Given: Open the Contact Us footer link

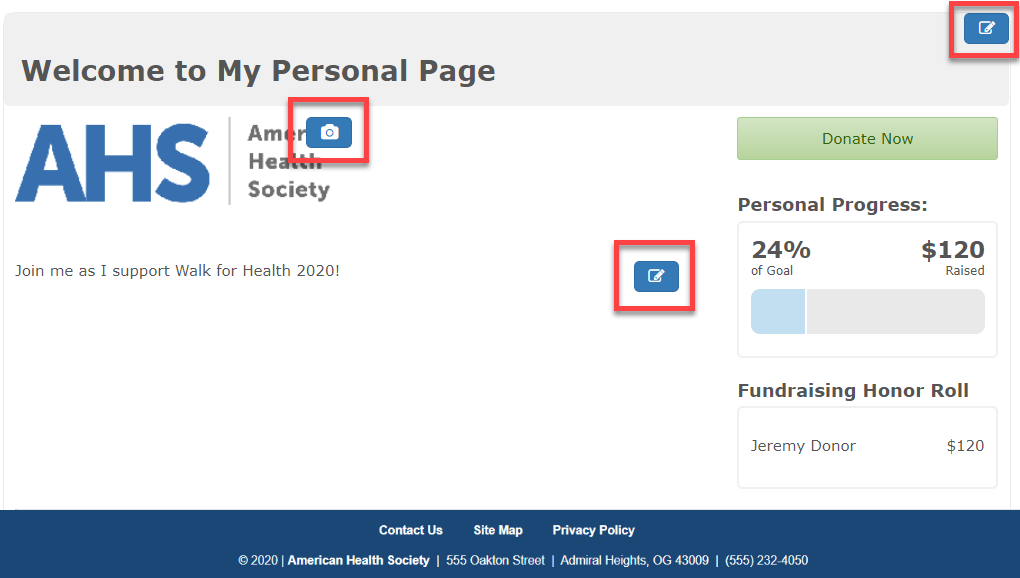Looking at the screenshot, I should click(410, 530).
